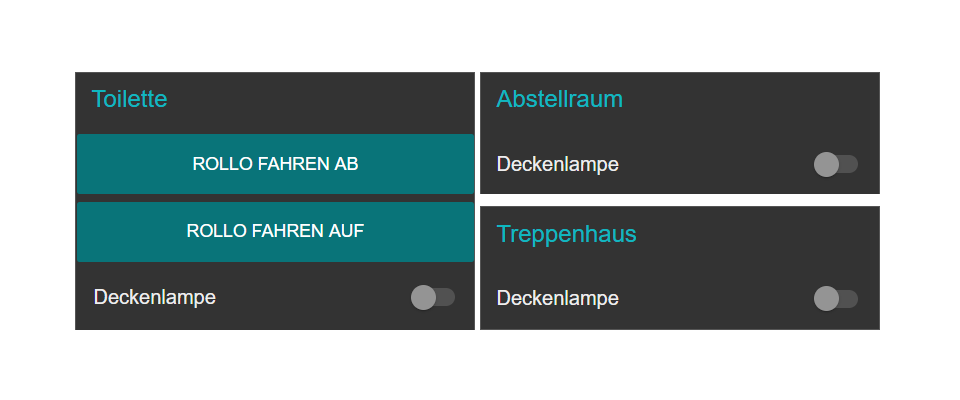
Task: Click empty header area of the Abstellraum card
Action: click(x=760, y=99)
